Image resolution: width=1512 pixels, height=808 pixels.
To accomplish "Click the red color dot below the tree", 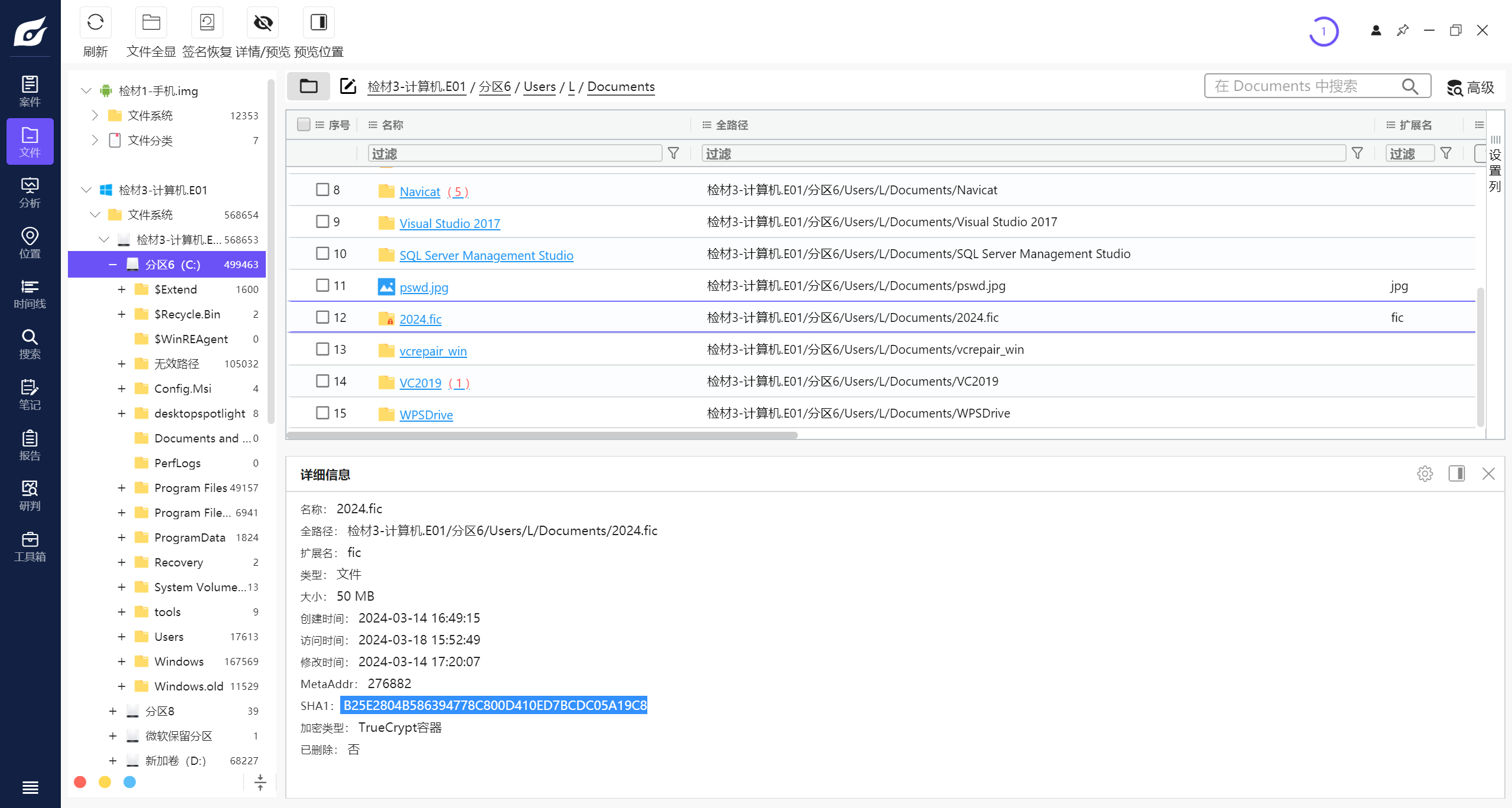I will [80, 782].
